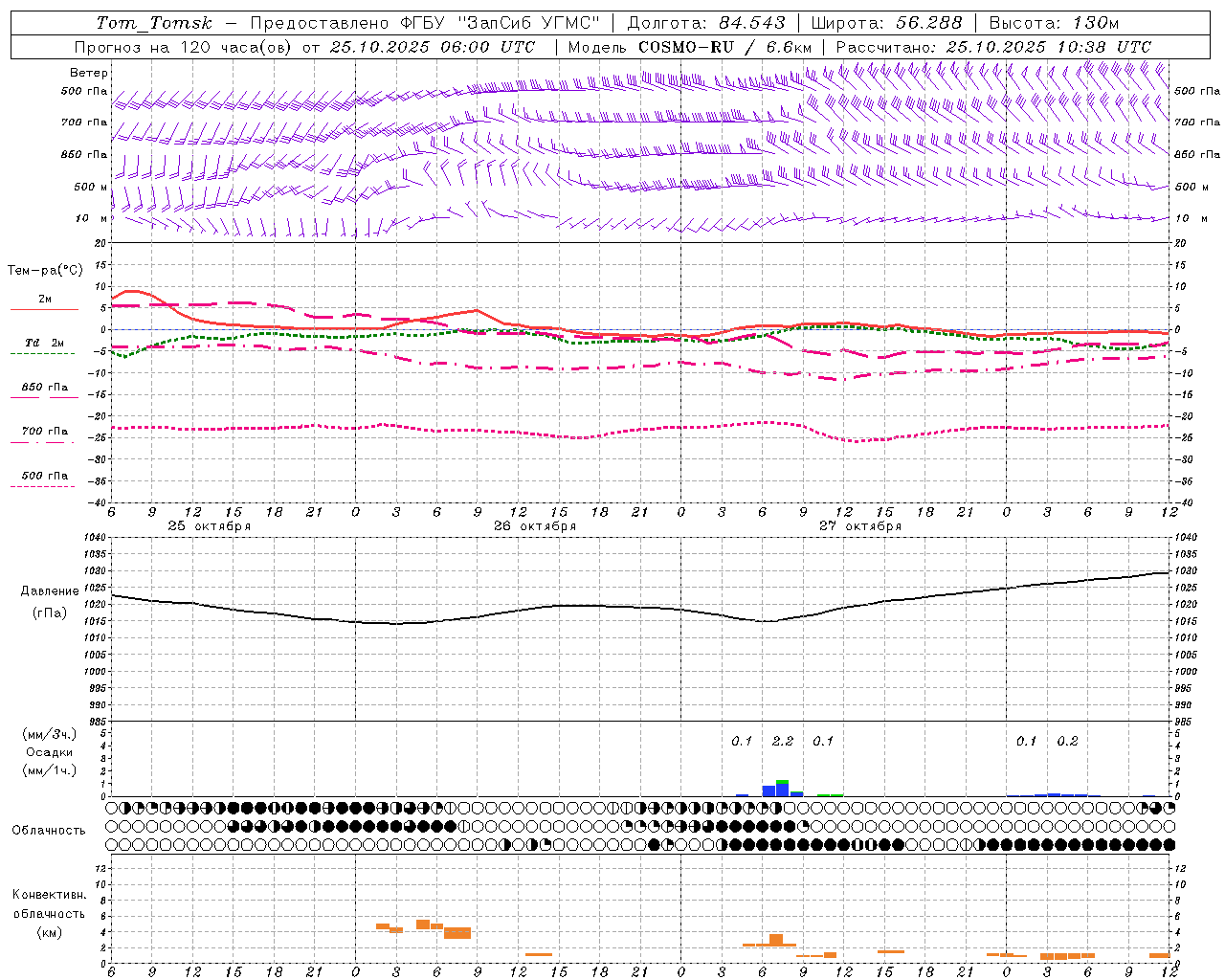This screenshot has width=1225, height=980.
Task: Click the "25 октября" date label
Action: pyautogui.click(x=210, y=526)
